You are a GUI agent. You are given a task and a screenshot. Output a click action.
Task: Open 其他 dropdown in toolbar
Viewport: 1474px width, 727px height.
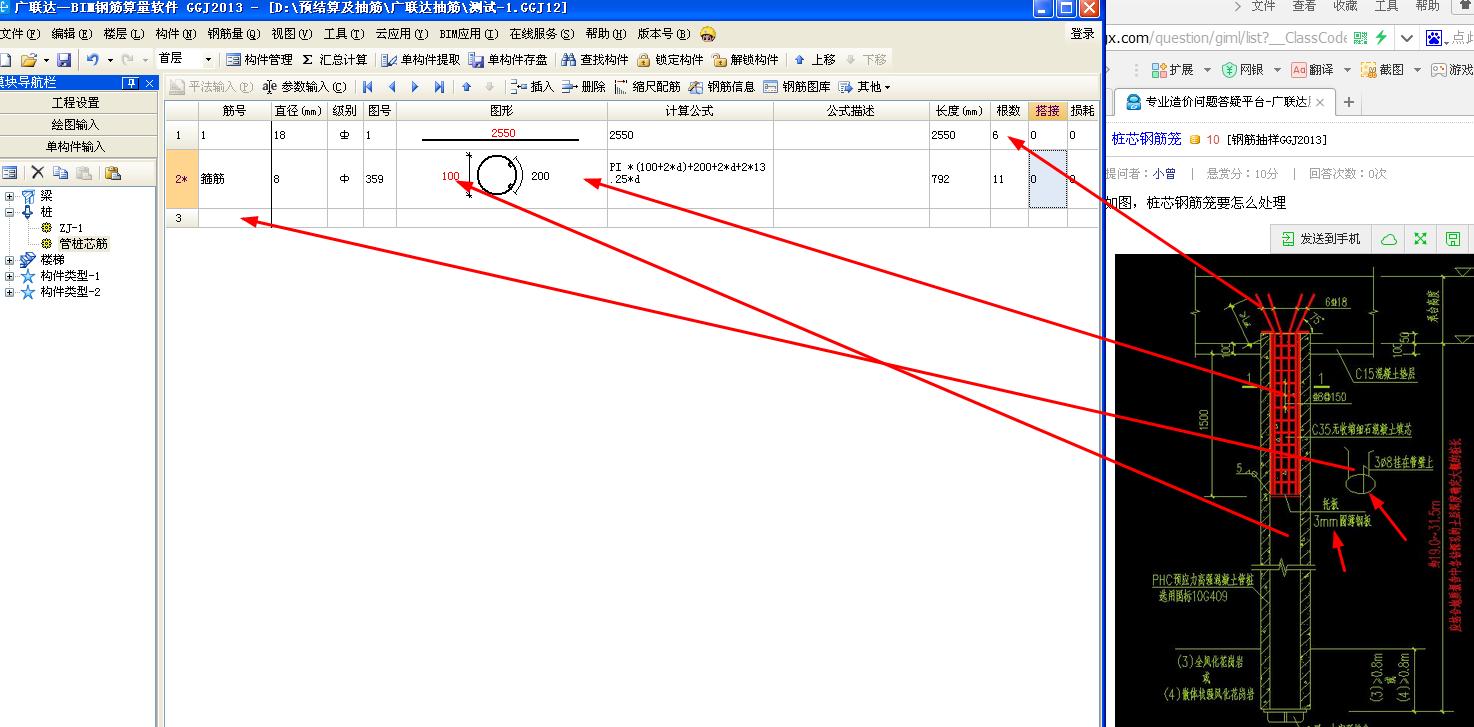pos(865,87)
